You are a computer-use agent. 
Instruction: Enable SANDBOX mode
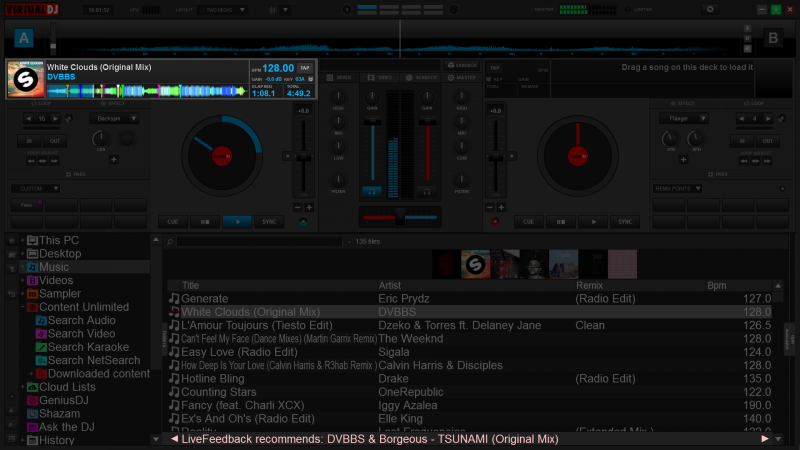[462, 65]
